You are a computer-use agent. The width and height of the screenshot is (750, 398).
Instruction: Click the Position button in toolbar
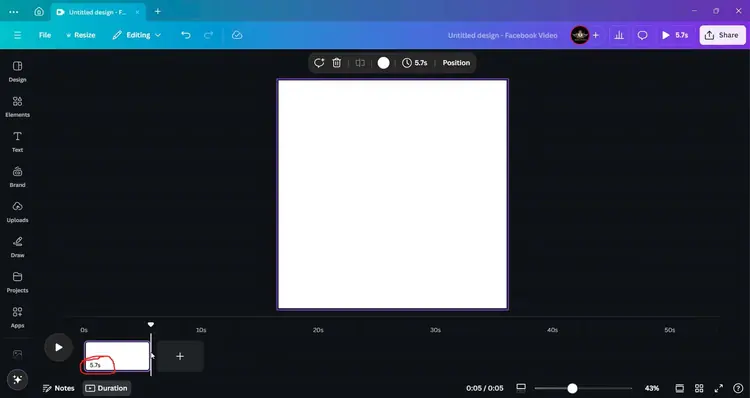coord(456,63)
